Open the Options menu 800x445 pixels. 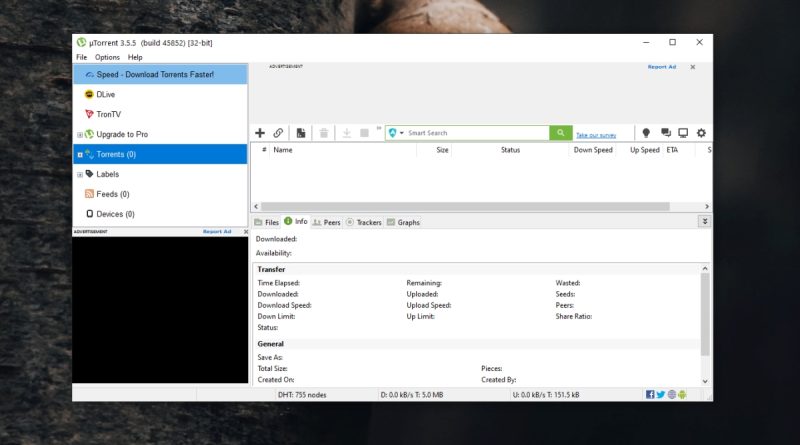click(x=107, y=57)
